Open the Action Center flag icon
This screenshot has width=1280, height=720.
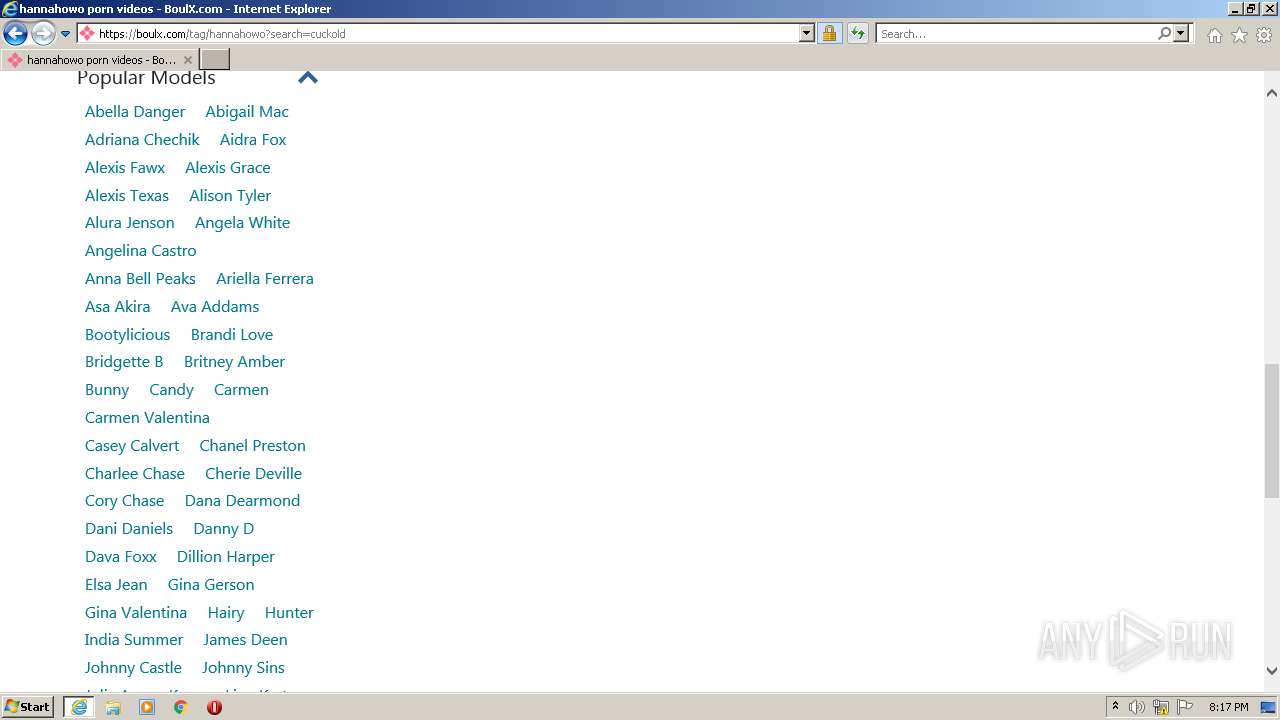(x=1185, y=707)
